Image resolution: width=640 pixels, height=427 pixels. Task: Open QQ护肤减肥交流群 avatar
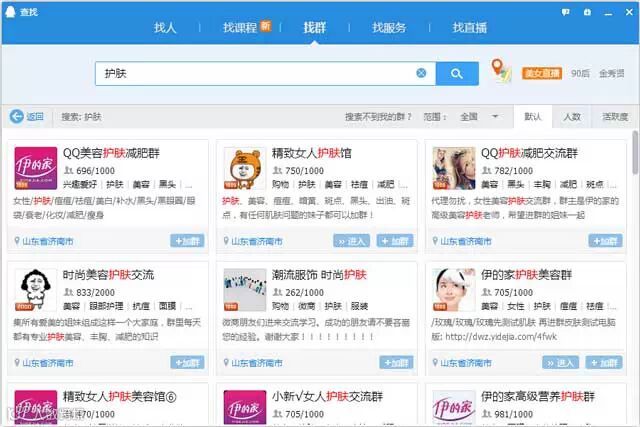coord(454,168)
